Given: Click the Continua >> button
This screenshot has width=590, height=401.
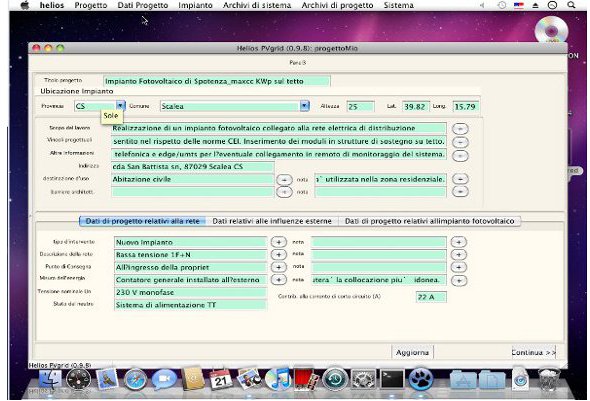Looking at the screenshot, I should (534, 352).
